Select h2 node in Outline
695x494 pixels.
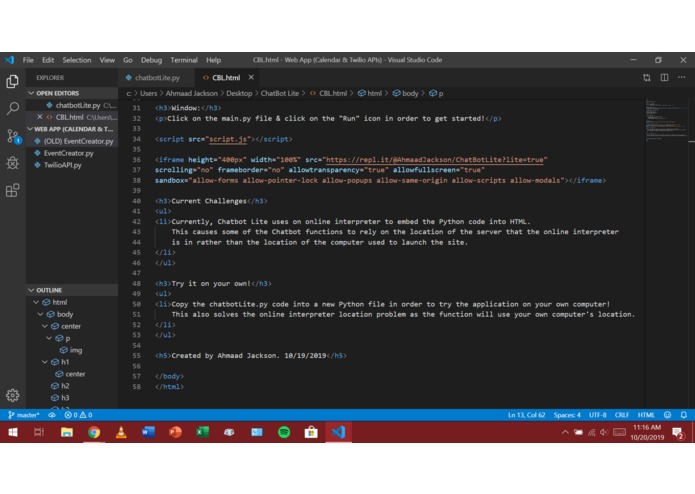coord(65,386)
